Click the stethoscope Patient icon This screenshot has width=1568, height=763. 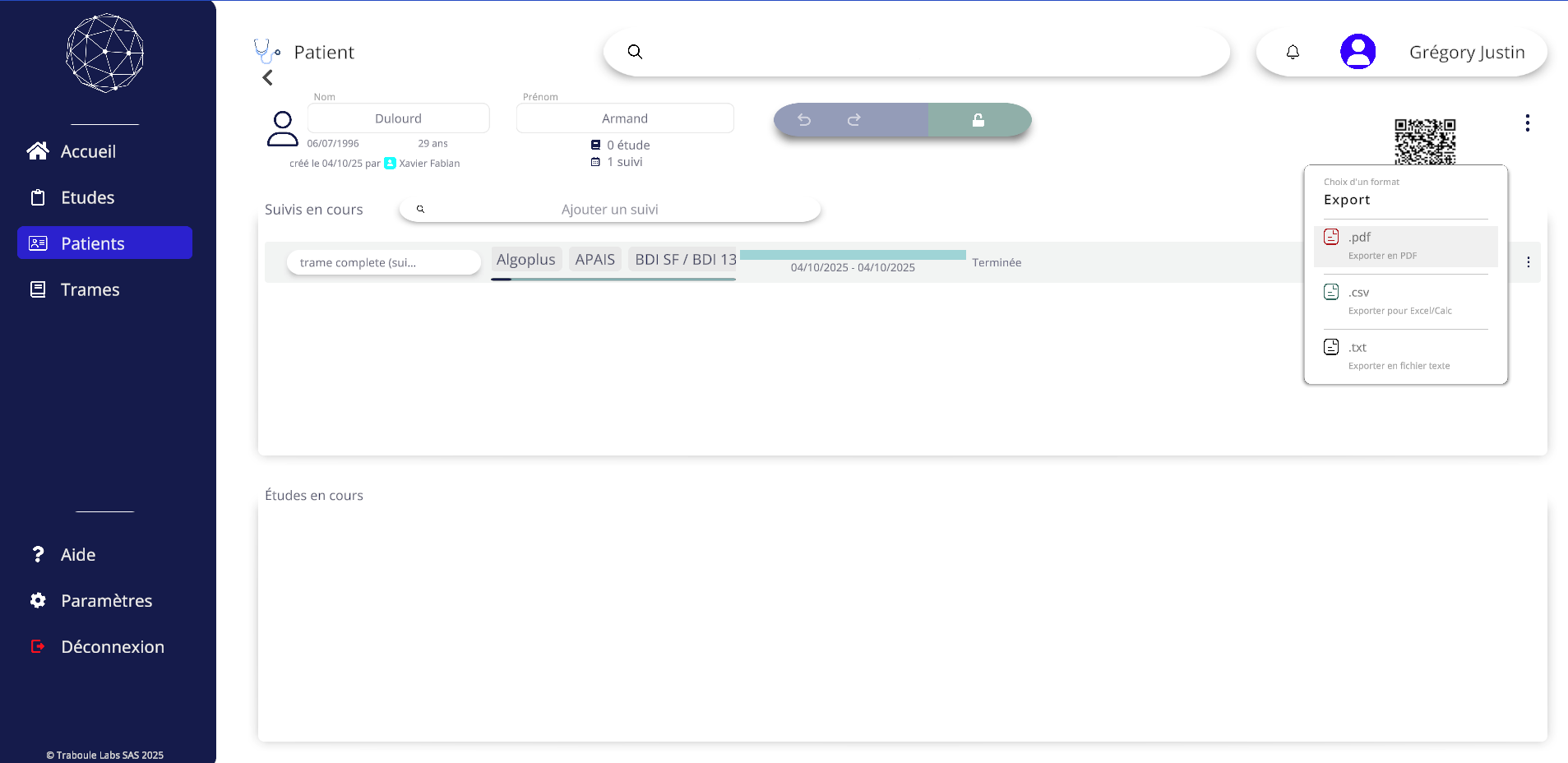pyautogui.click(x=266, y=51)
